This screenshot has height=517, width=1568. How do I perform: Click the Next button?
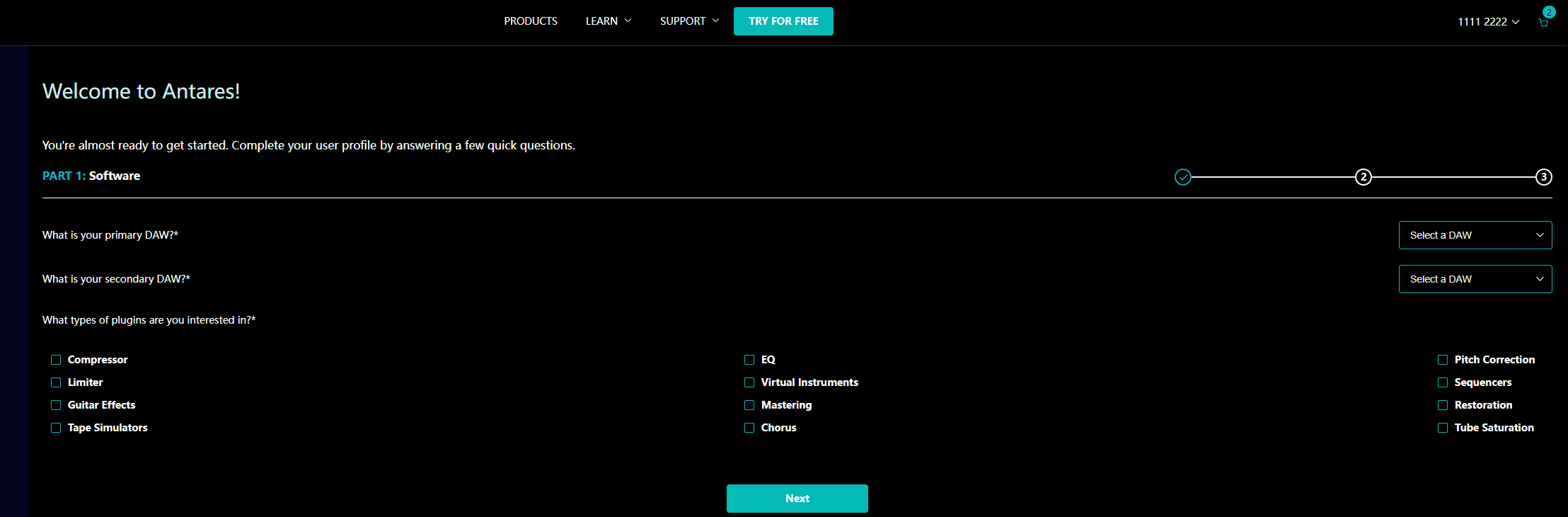tap(797, 499)
